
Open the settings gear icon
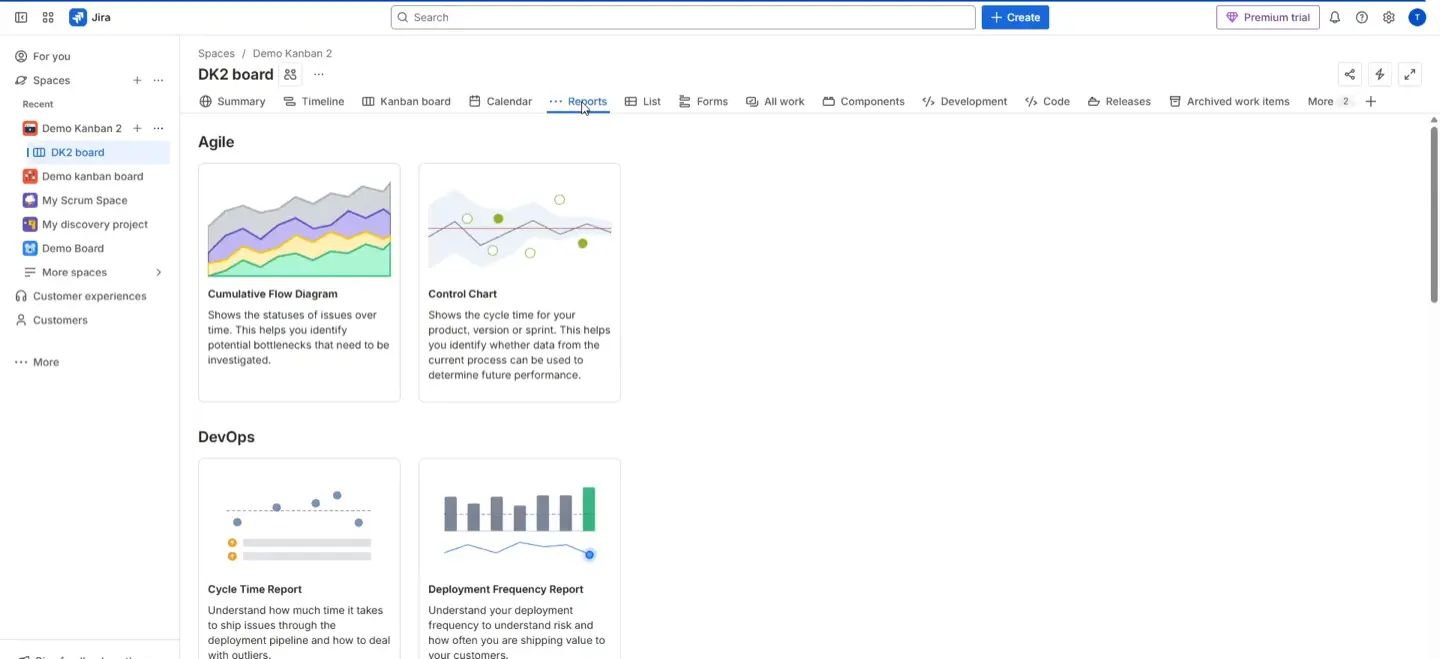point(1389,17)
